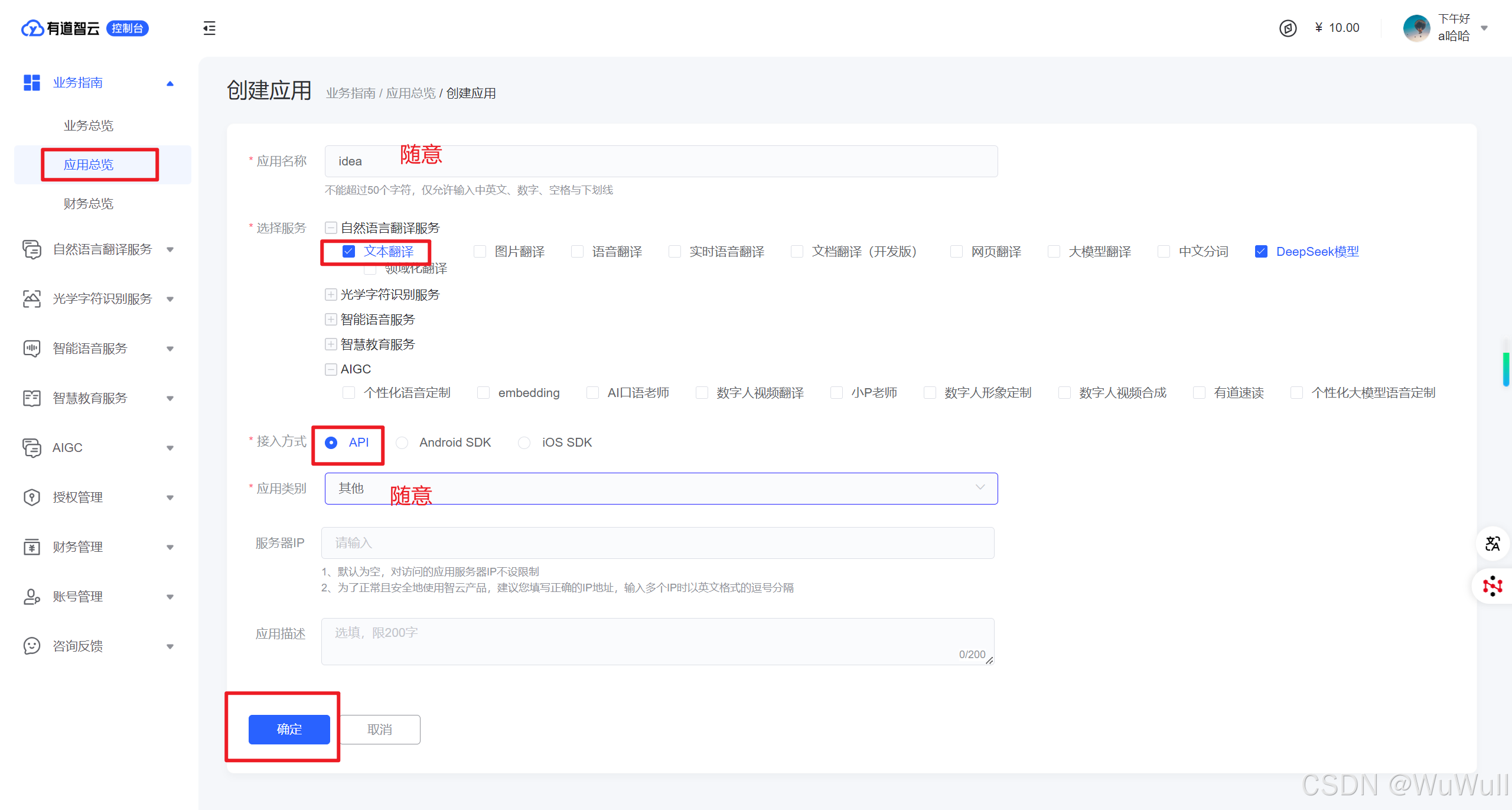This screenshot has height=810, width=1512.
Task: Click the 咨询反馈 smiley icon
Action: (x=31, y=646)
